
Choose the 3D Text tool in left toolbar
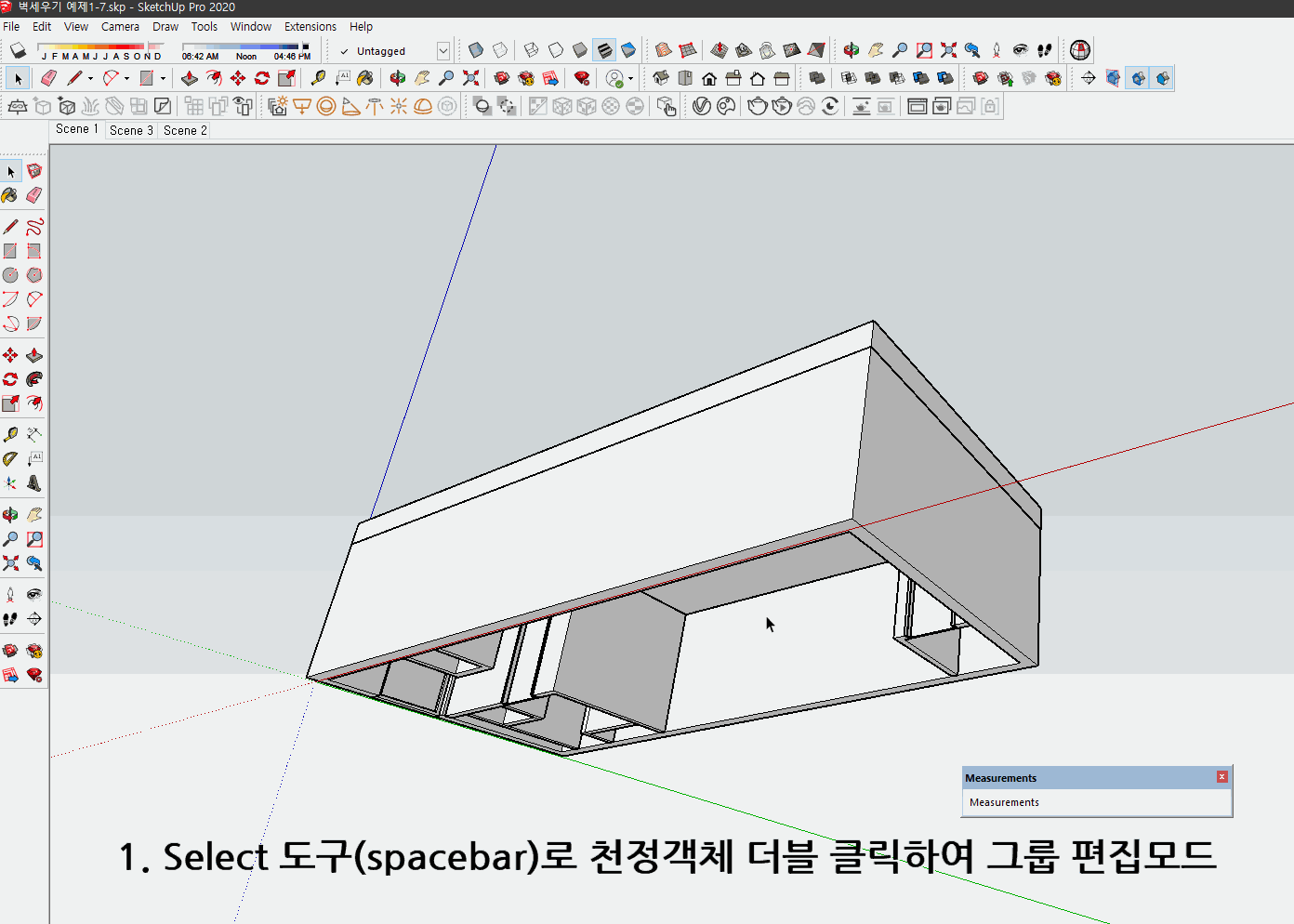pos(34,483)
